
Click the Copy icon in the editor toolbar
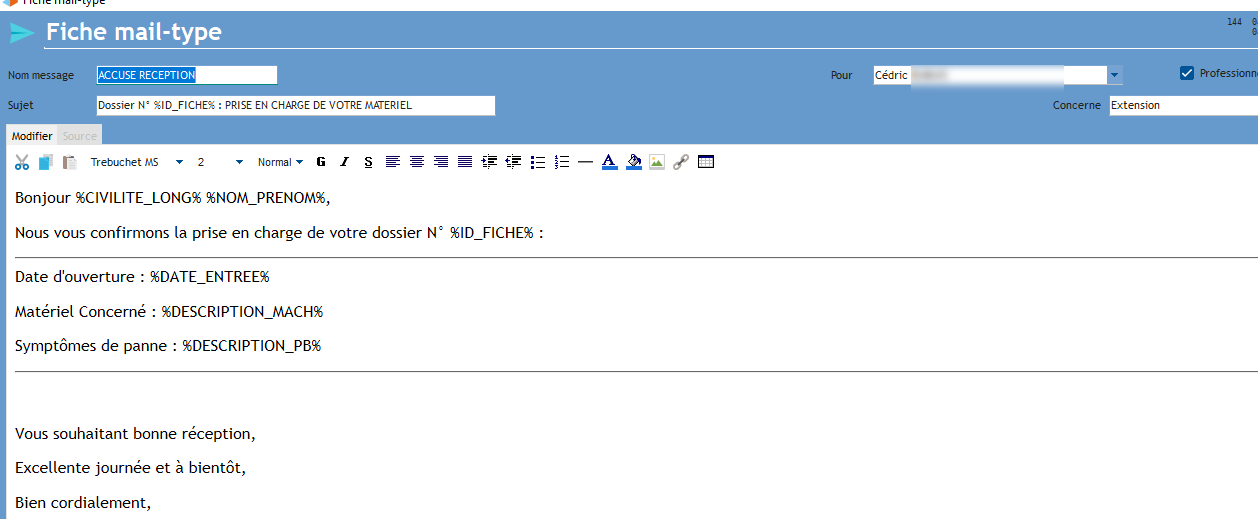[x=46, y=162]
